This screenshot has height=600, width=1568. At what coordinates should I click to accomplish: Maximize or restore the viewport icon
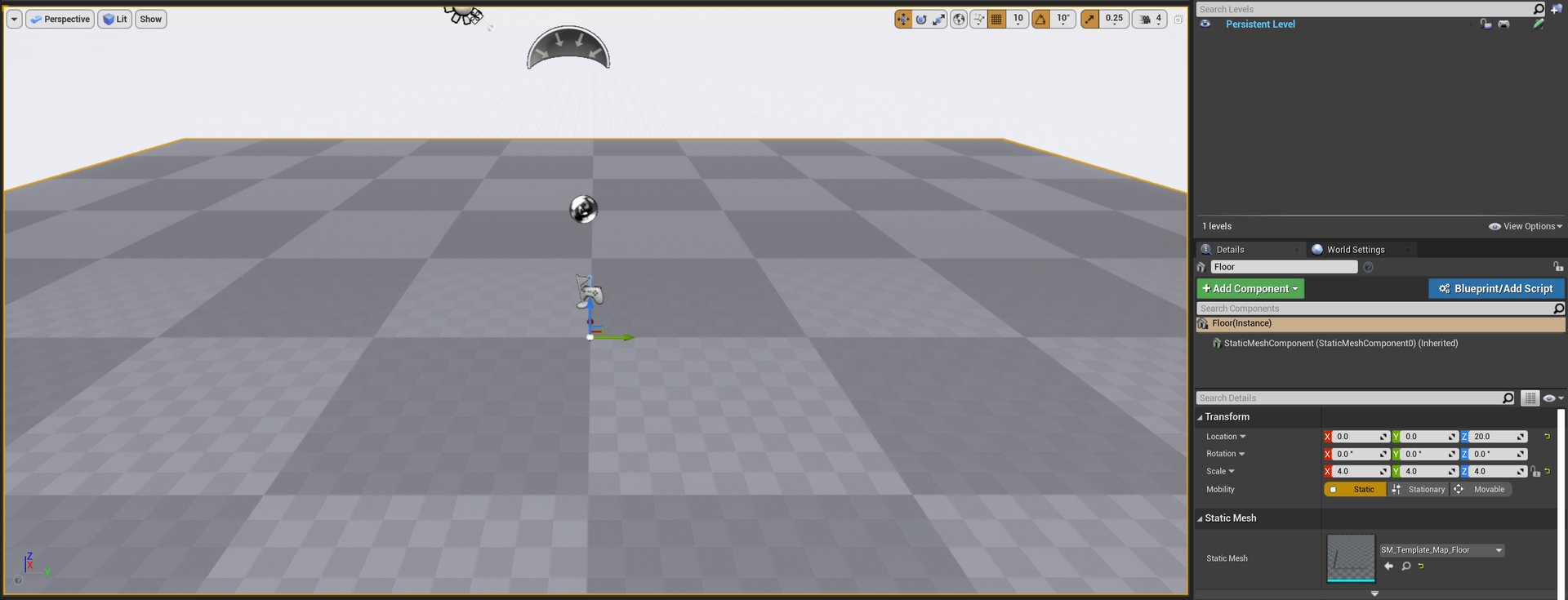pyautogui.click(x=1178, y=19)
